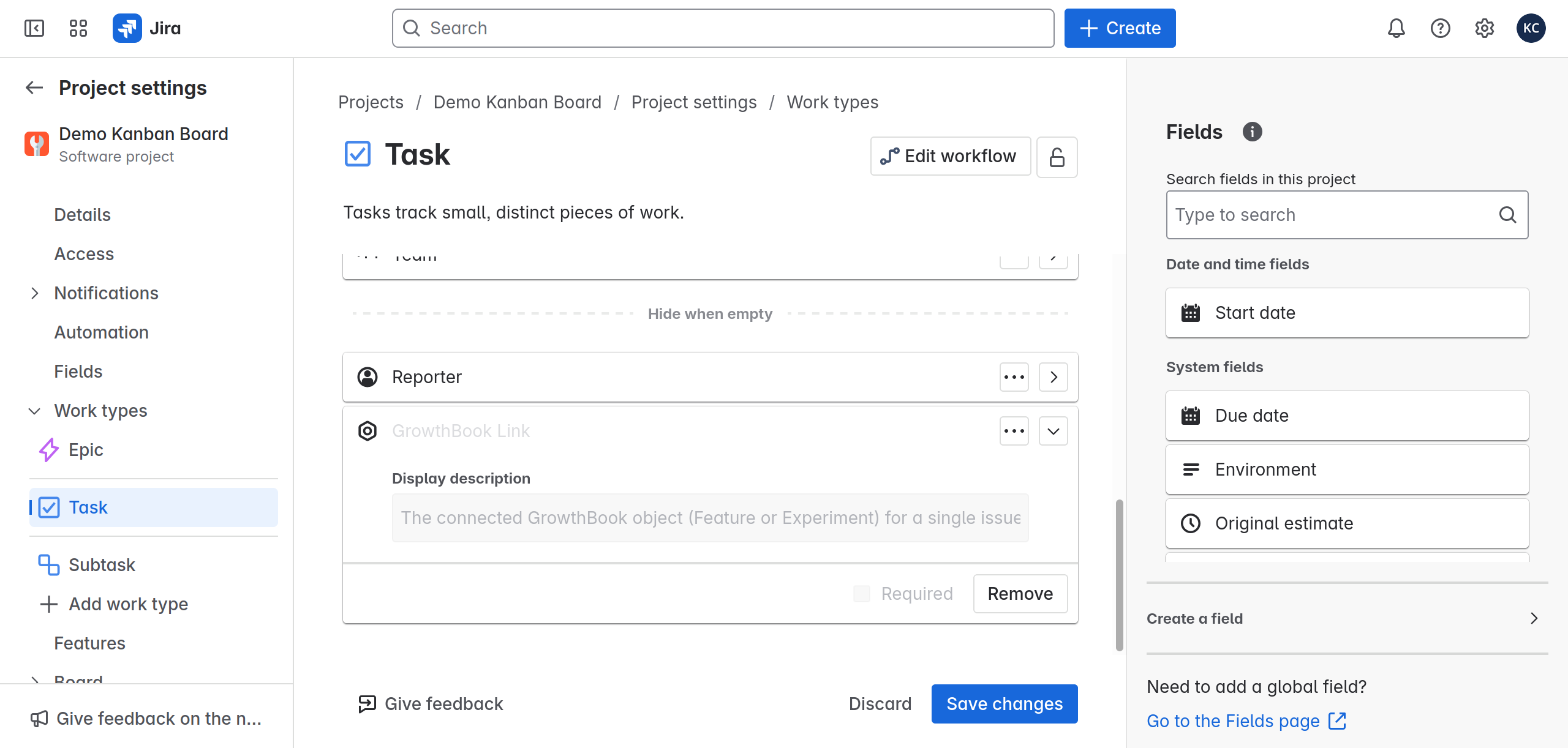This screenshot has height=748, width=1568.
Task: Click the top Search box
Action: pos(723,28)
